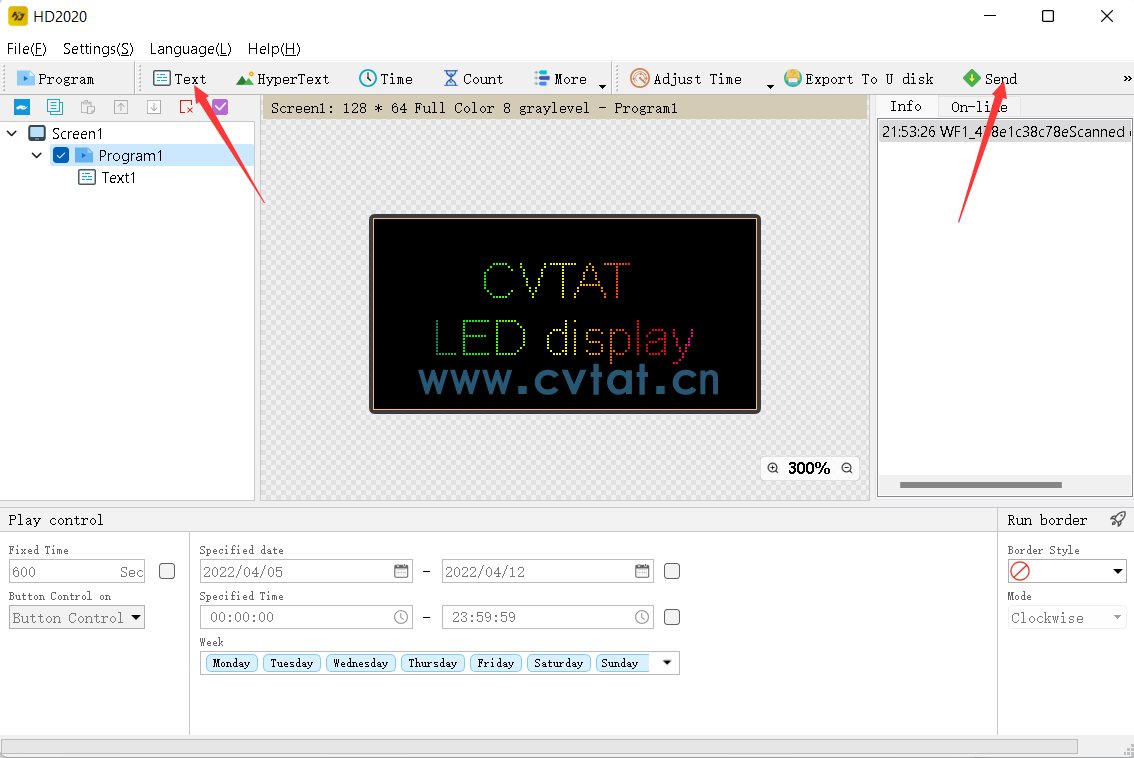The image size is (1134, 758).
Task: Open the Language menu
Action: (191, 49)
